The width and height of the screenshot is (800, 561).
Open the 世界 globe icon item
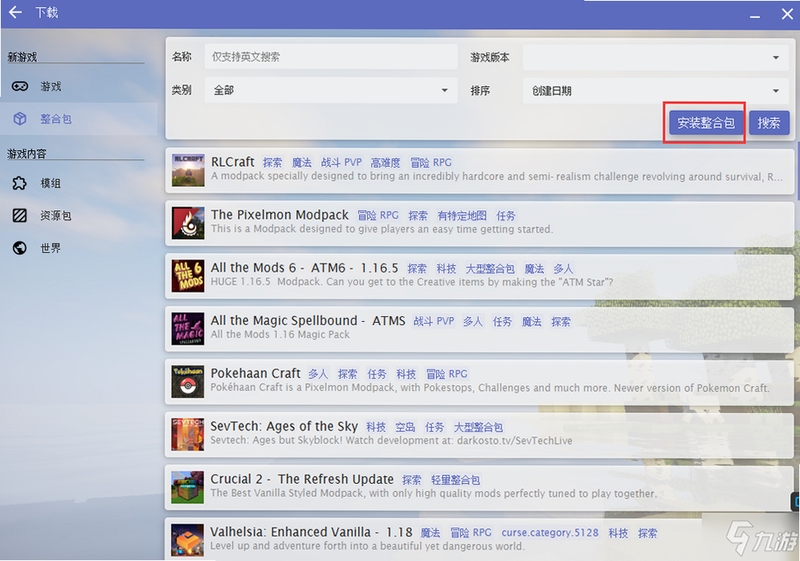tap(19, 248)
